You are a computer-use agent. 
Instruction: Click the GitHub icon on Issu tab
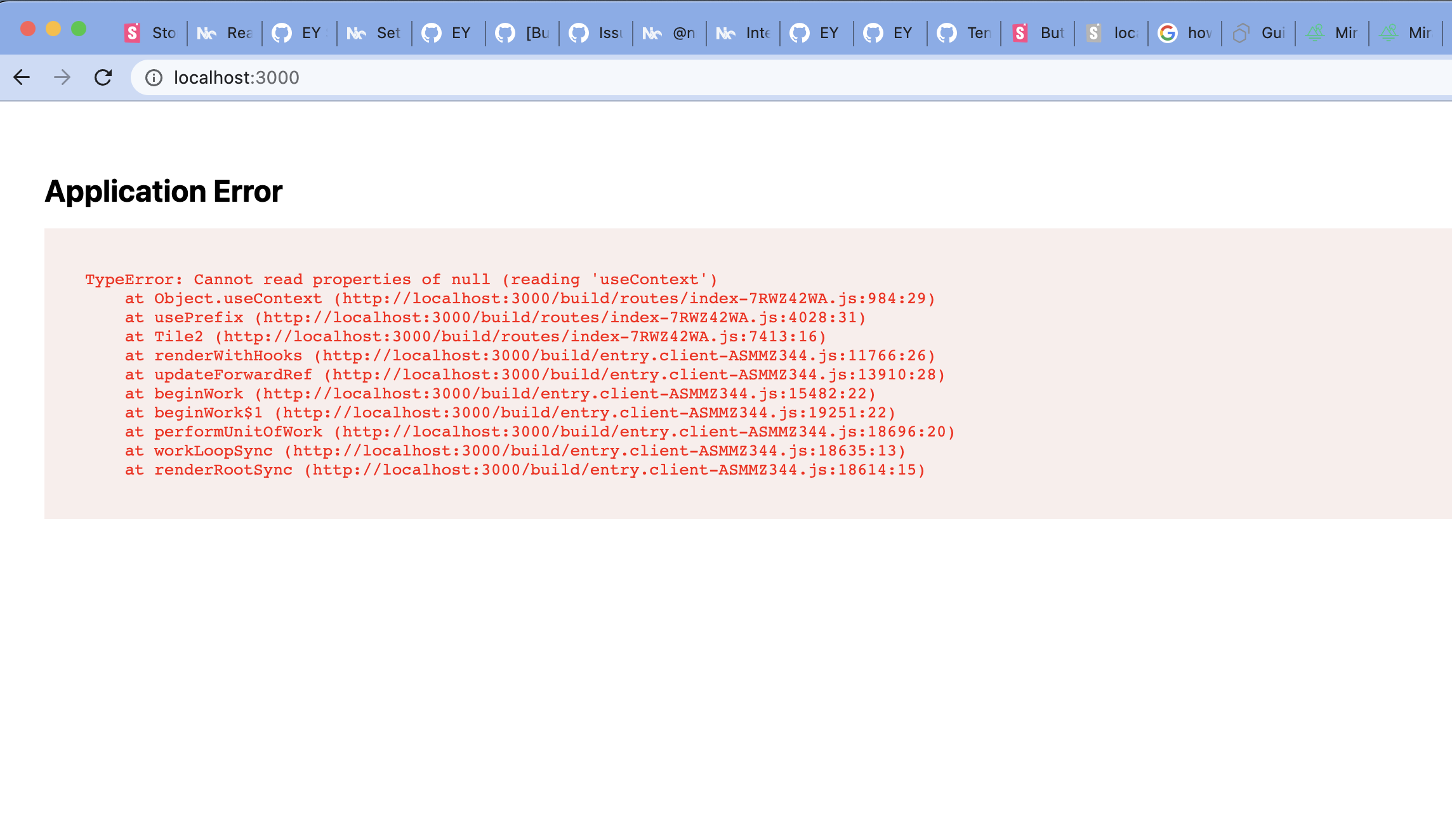[578, 33]
